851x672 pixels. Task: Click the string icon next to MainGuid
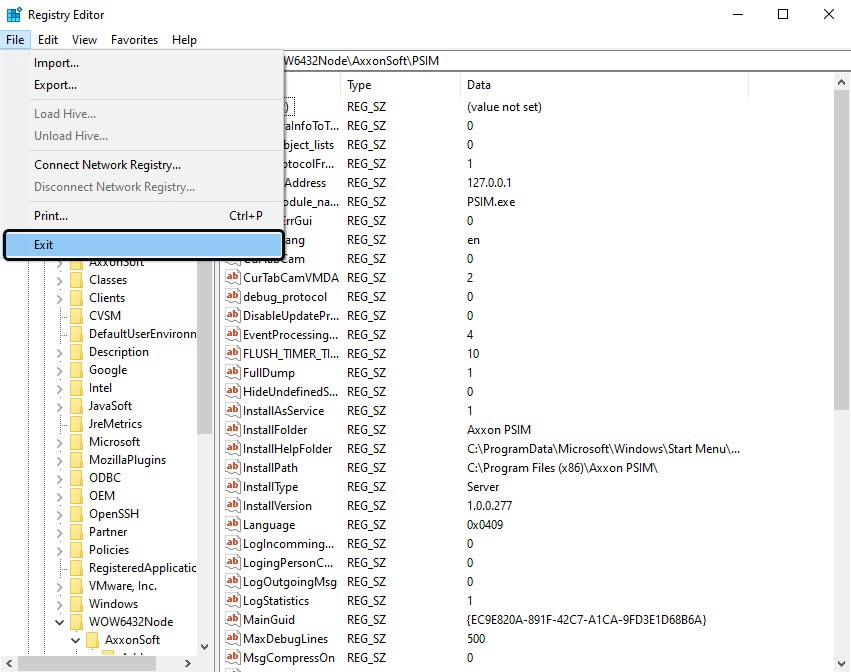coord(232,620)
